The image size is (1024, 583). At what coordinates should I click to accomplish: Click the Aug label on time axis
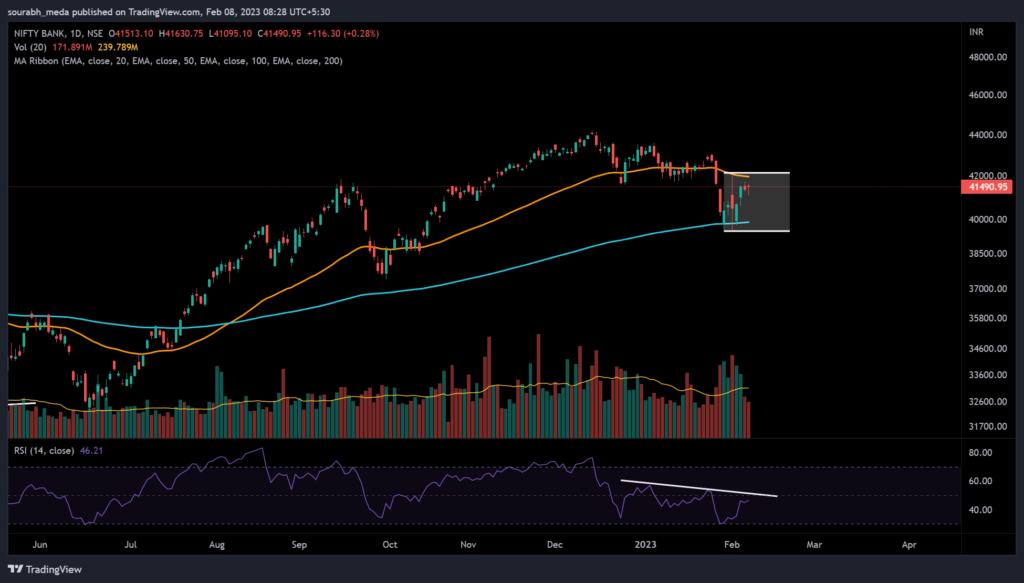pos(217,544)
